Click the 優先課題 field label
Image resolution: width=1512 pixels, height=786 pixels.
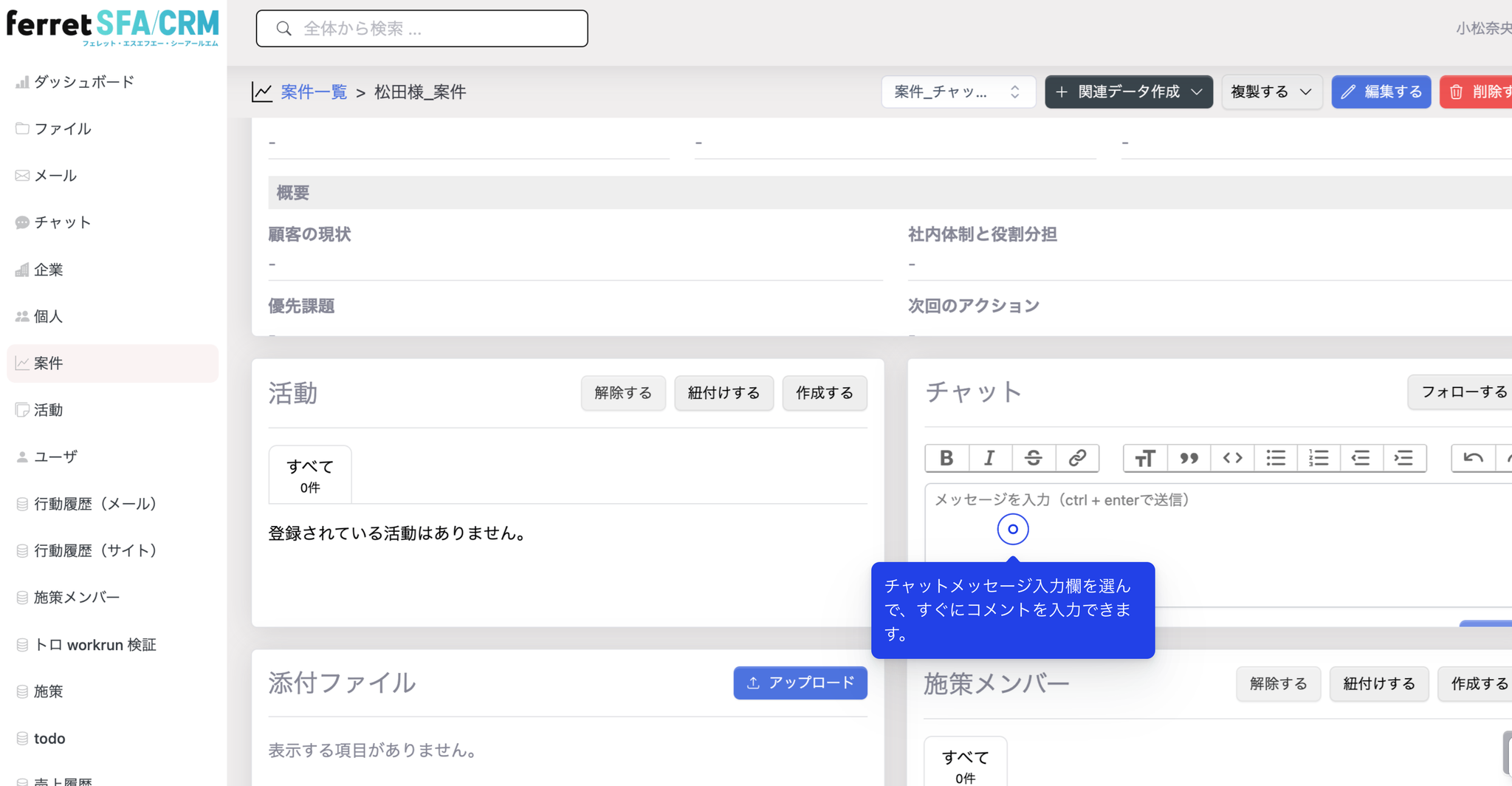[x=301, y=306]
